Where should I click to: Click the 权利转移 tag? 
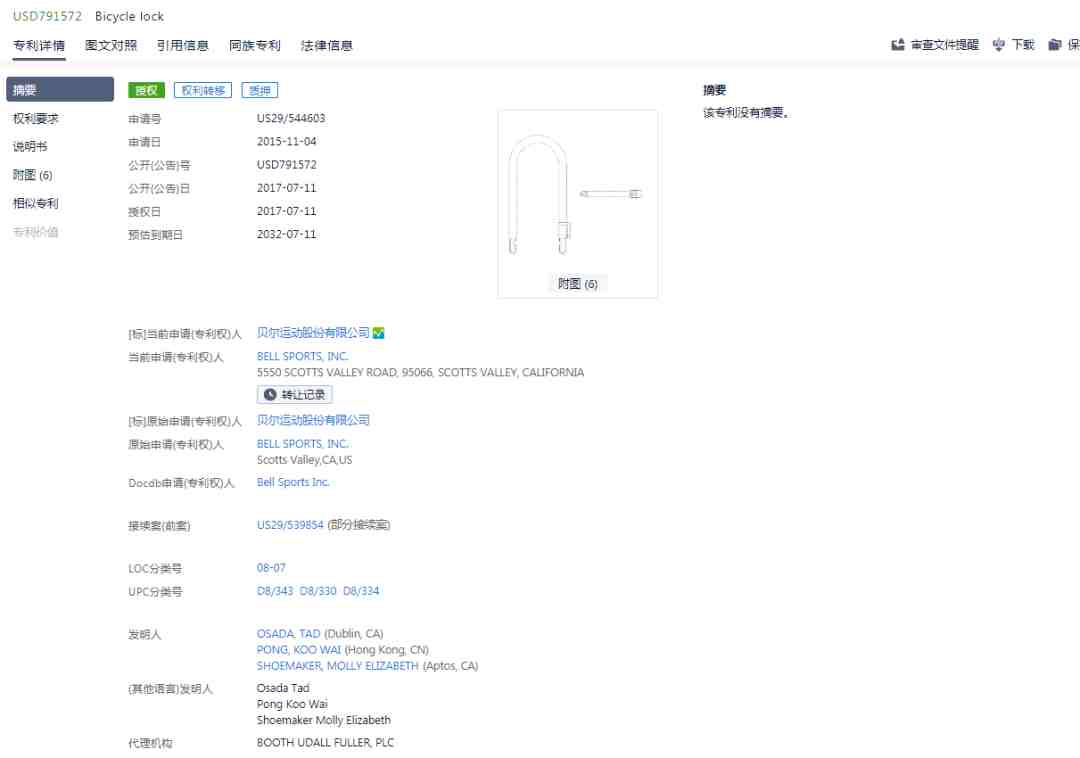click(x=203, y=90)
